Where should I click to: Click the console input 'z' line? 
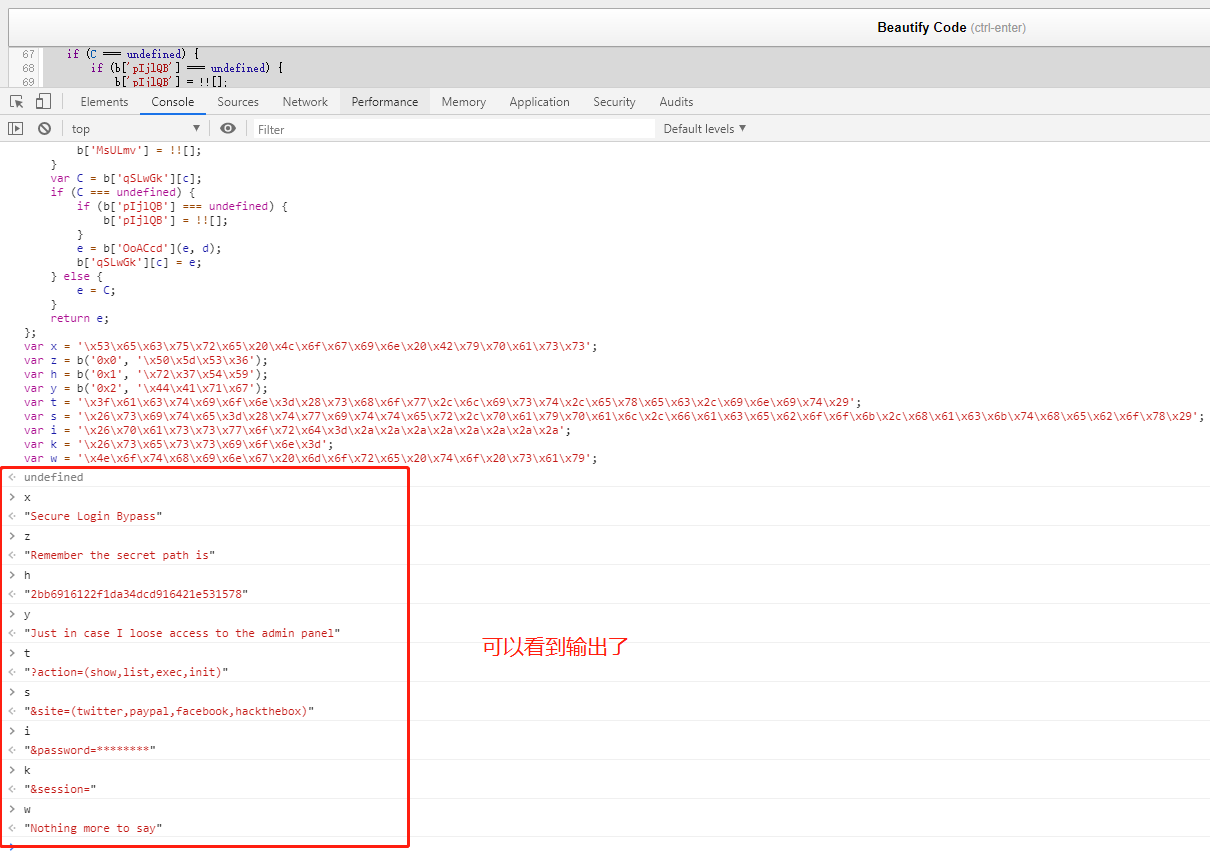27,536
